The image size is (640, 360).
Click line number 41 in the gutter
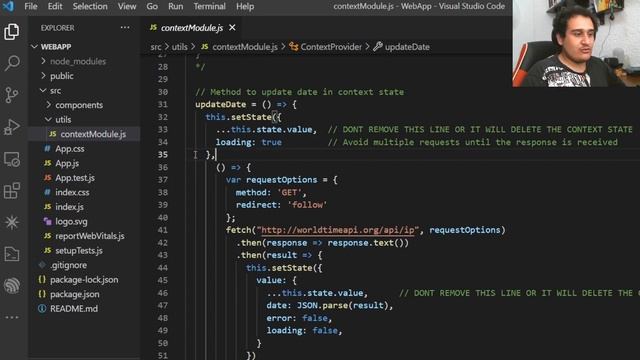click(x=162, y=230)
